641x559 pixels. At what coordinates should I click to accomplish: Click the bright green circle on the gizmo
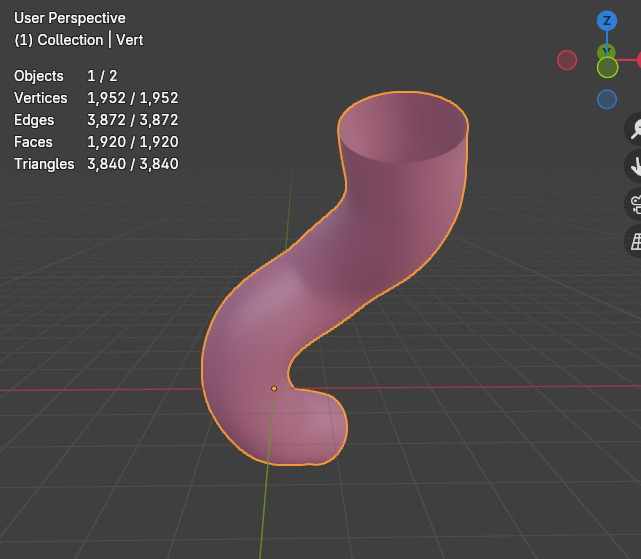[607, 67]
